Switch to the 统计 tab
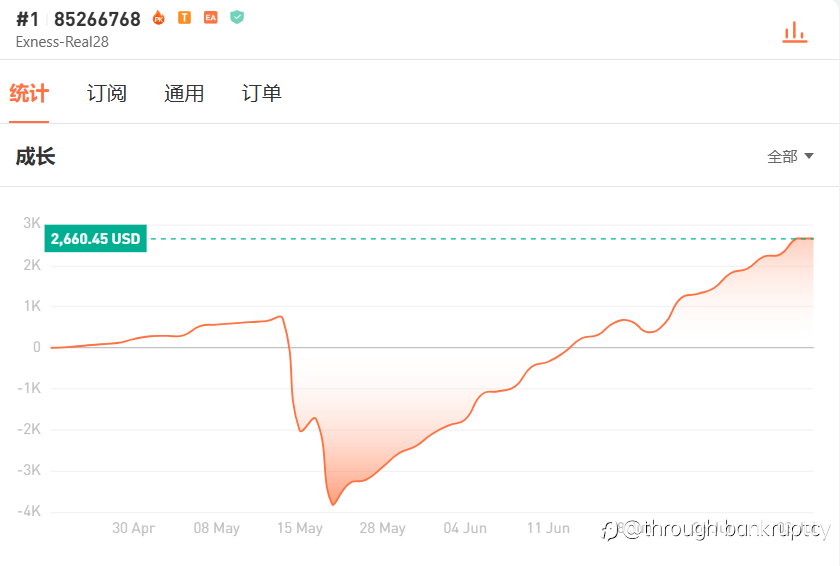Screen dimensions: 840x566 pyautogui.click(x=29, y=93)
